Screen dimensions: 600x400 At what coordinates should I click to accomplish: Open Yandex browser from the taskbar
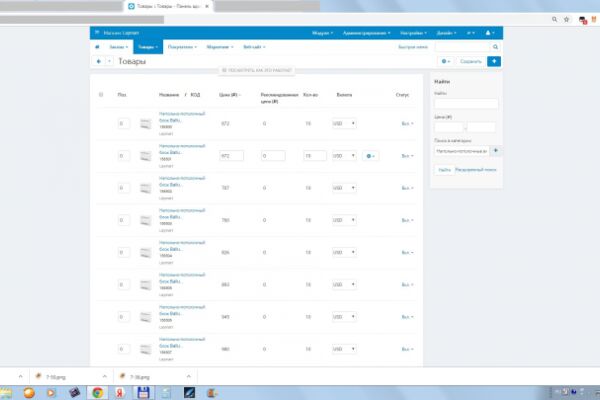(120, 393)
